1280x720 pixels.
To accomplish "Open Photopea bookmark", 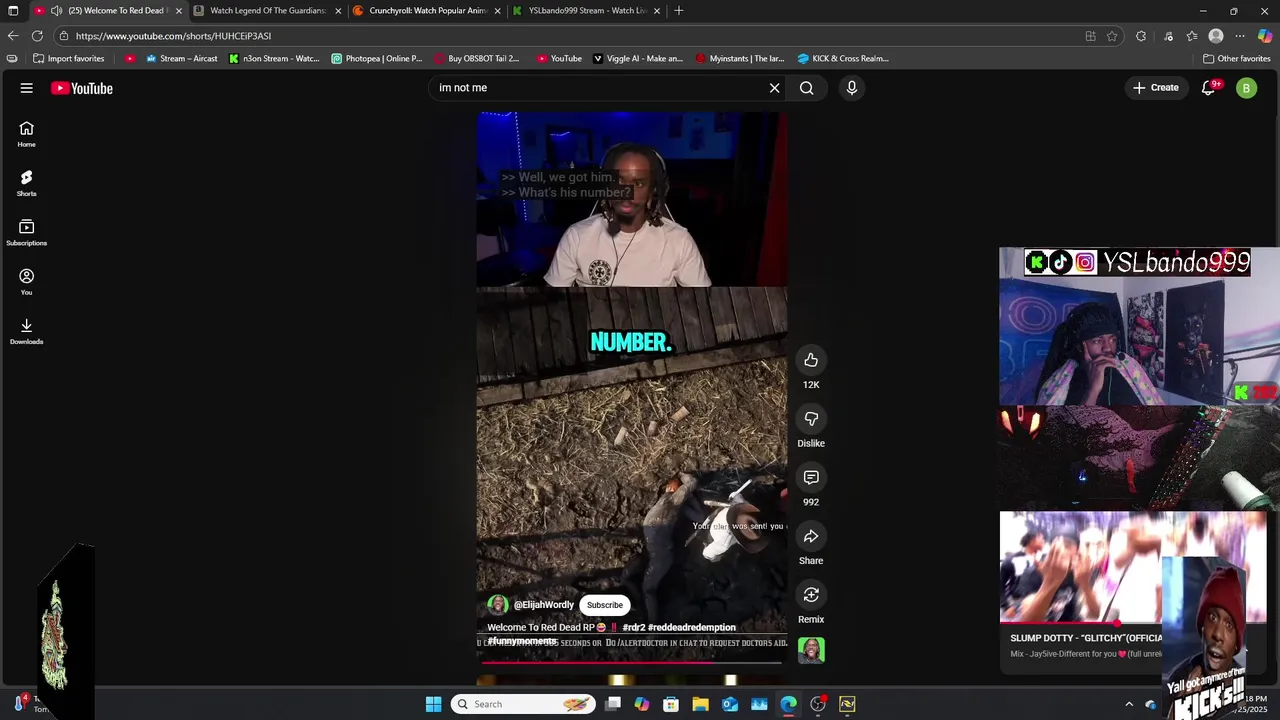I will [x=377, y=58].
